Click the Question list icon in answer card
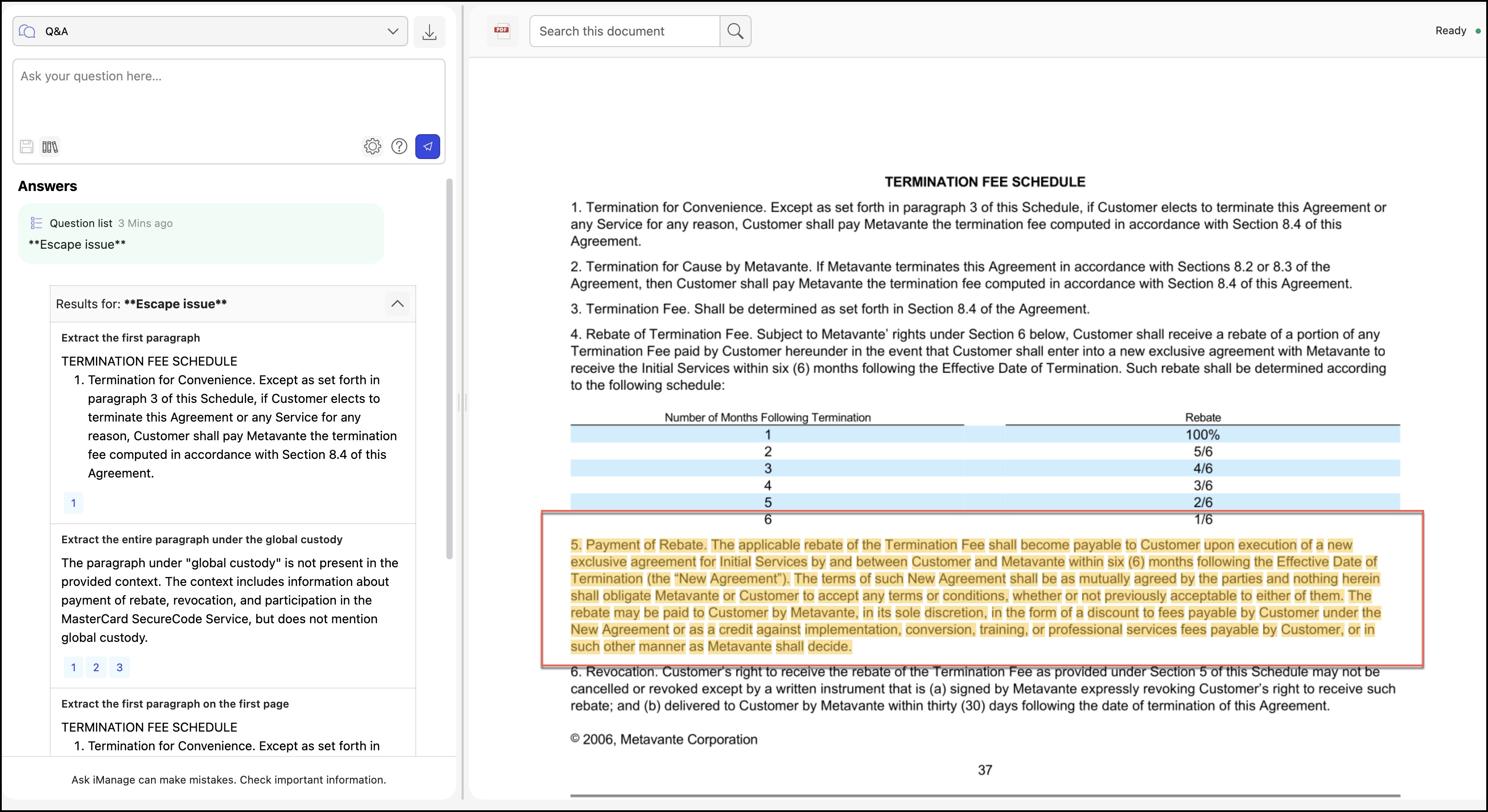 click(36, 223)
